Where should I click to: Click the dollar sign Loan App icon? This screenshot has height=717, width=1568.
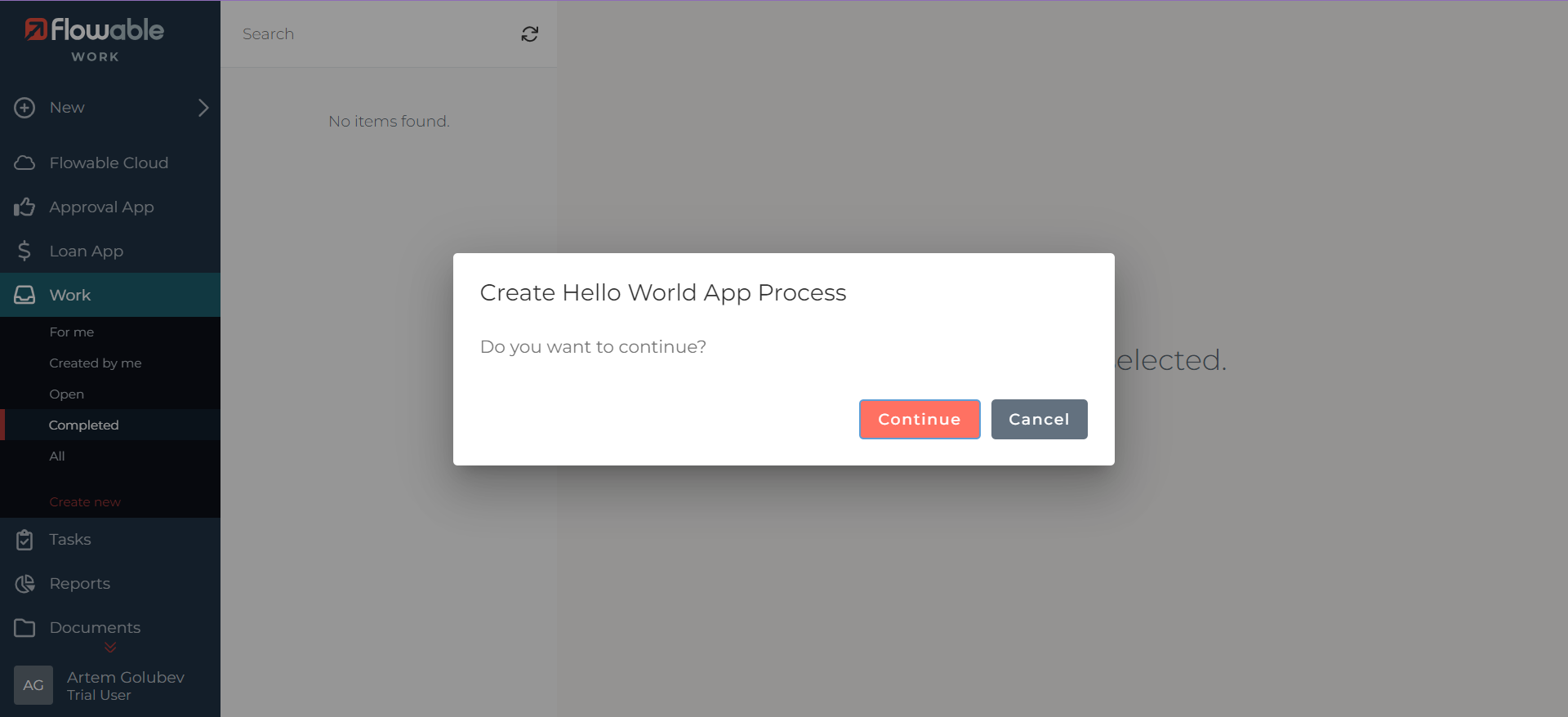pyautogui.click(x=24, y=252)
